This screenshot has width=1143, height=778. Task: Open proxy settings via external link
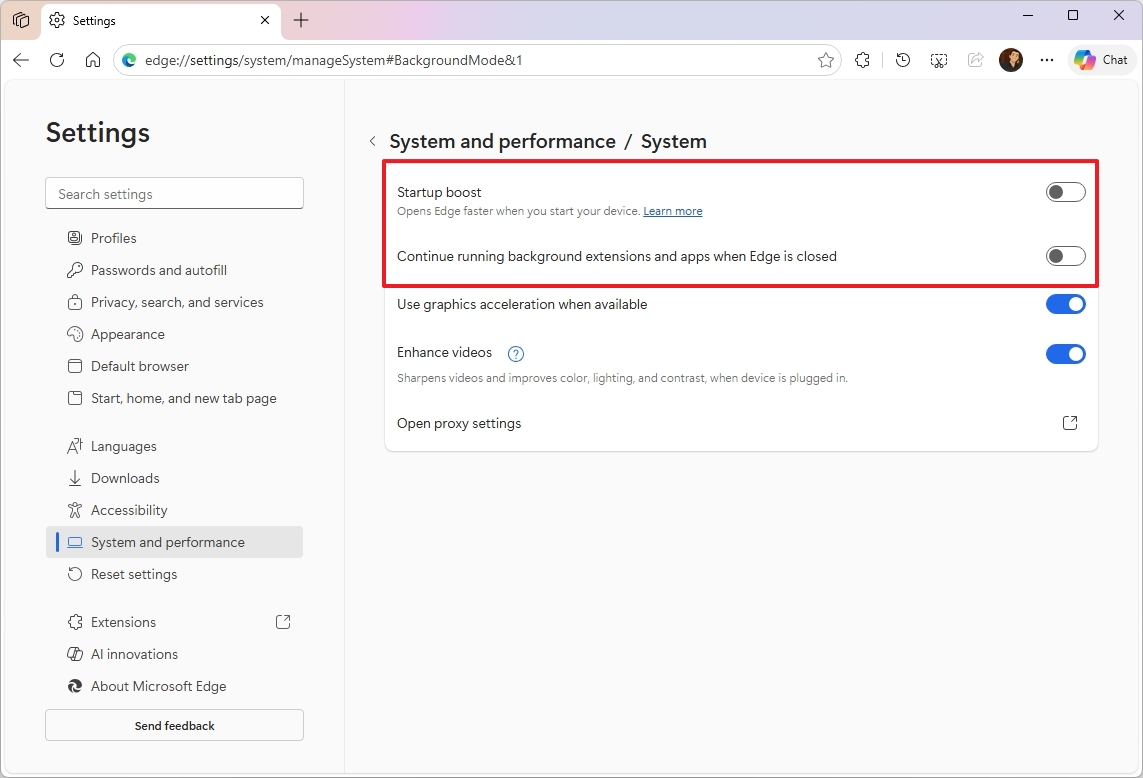(1069, 423)
